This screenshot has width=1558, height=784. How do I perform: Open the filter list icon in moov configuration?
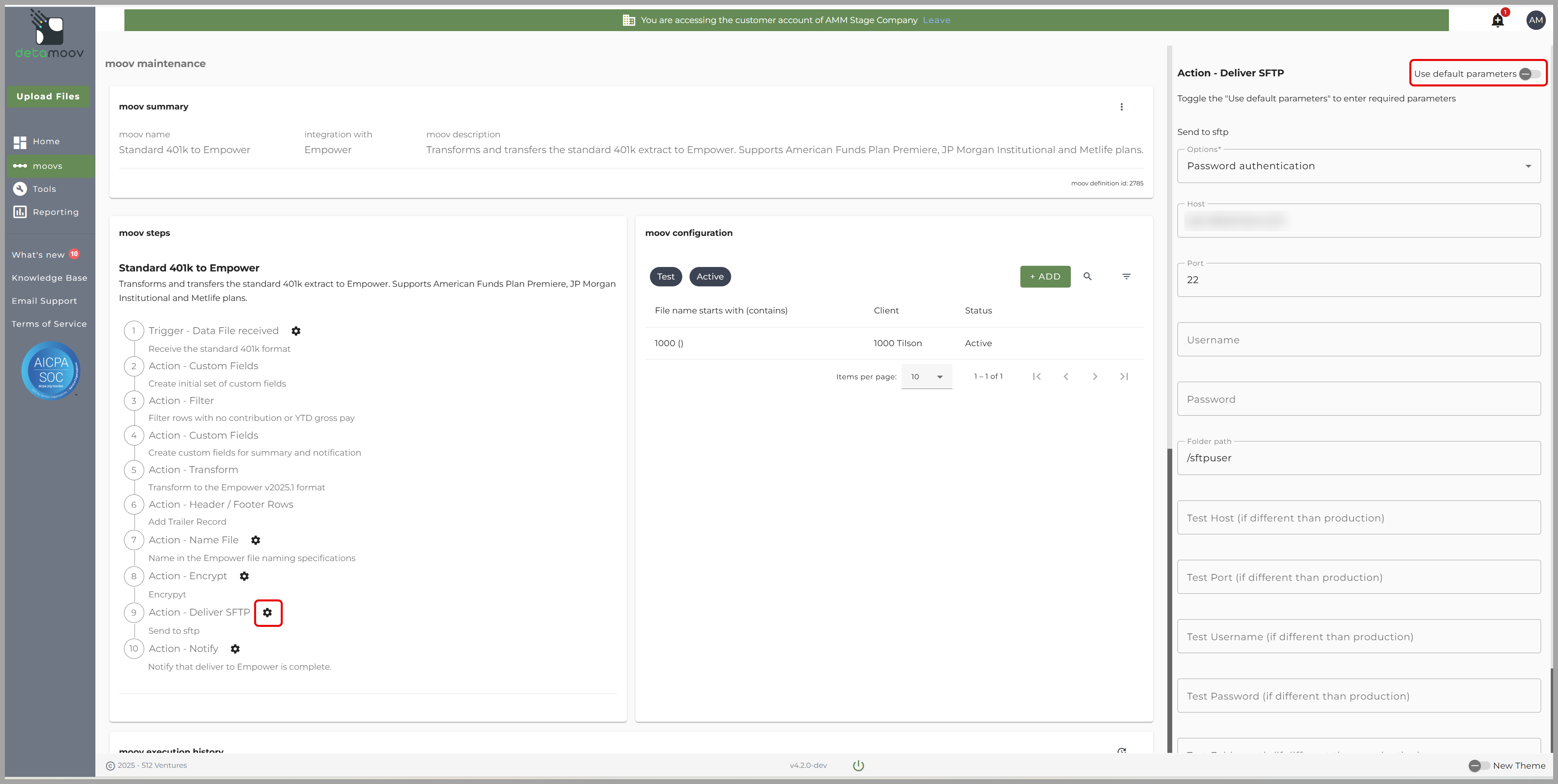click(1126, 276)
